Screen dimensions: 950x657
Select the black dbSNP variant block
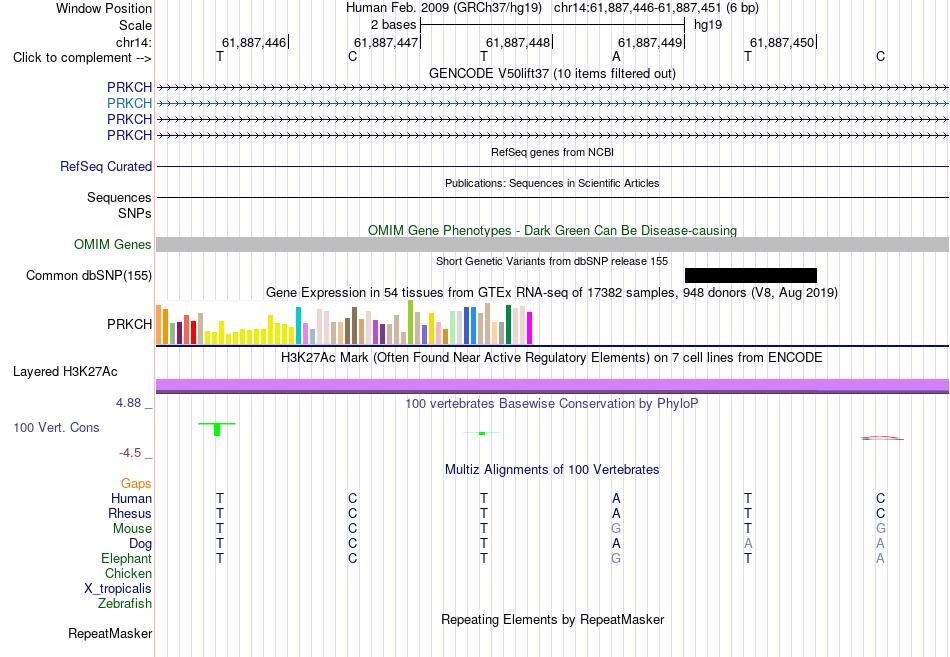click(x=751, y=276)
